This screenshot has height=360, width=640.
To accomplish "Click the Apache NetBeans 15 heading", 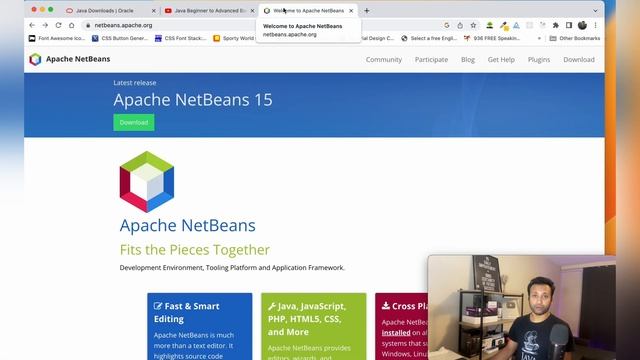I will coord(193,100).
